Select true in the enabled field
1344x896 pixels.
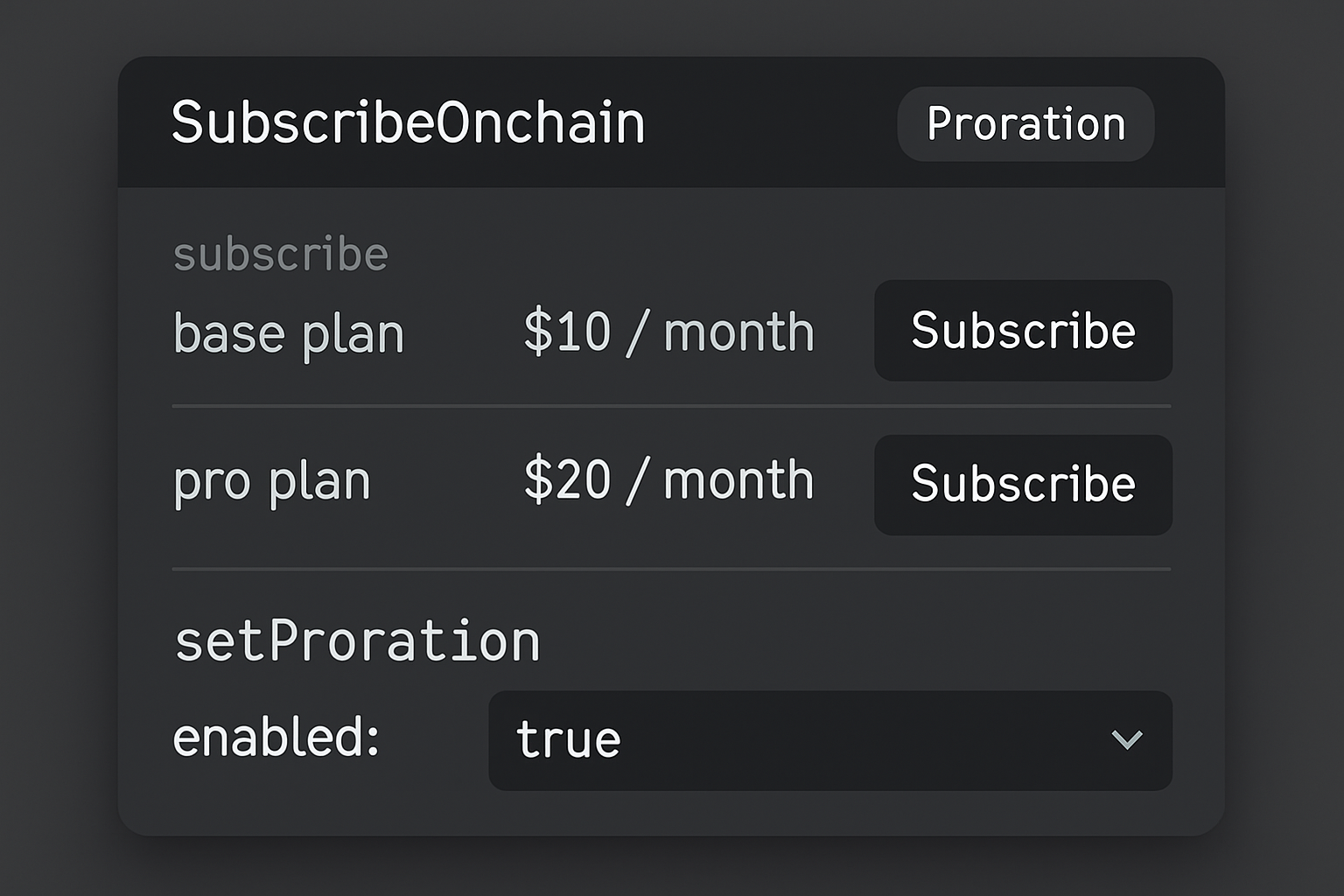[567, 739]
